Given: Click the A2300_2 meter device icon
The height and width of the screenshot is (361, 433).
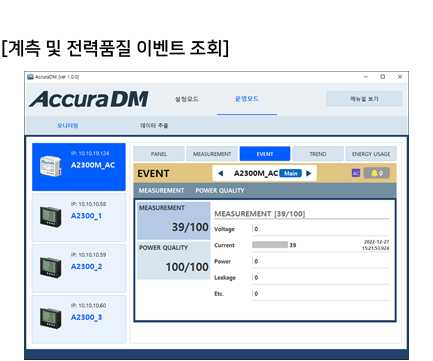Looking at the screenshot, I should 50,267.
